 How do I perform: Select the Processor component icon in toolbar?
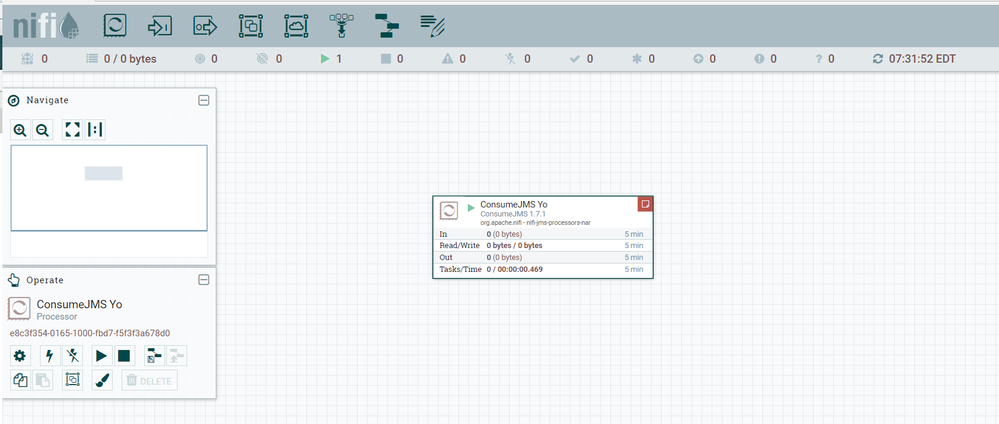[x=115, y=26]
